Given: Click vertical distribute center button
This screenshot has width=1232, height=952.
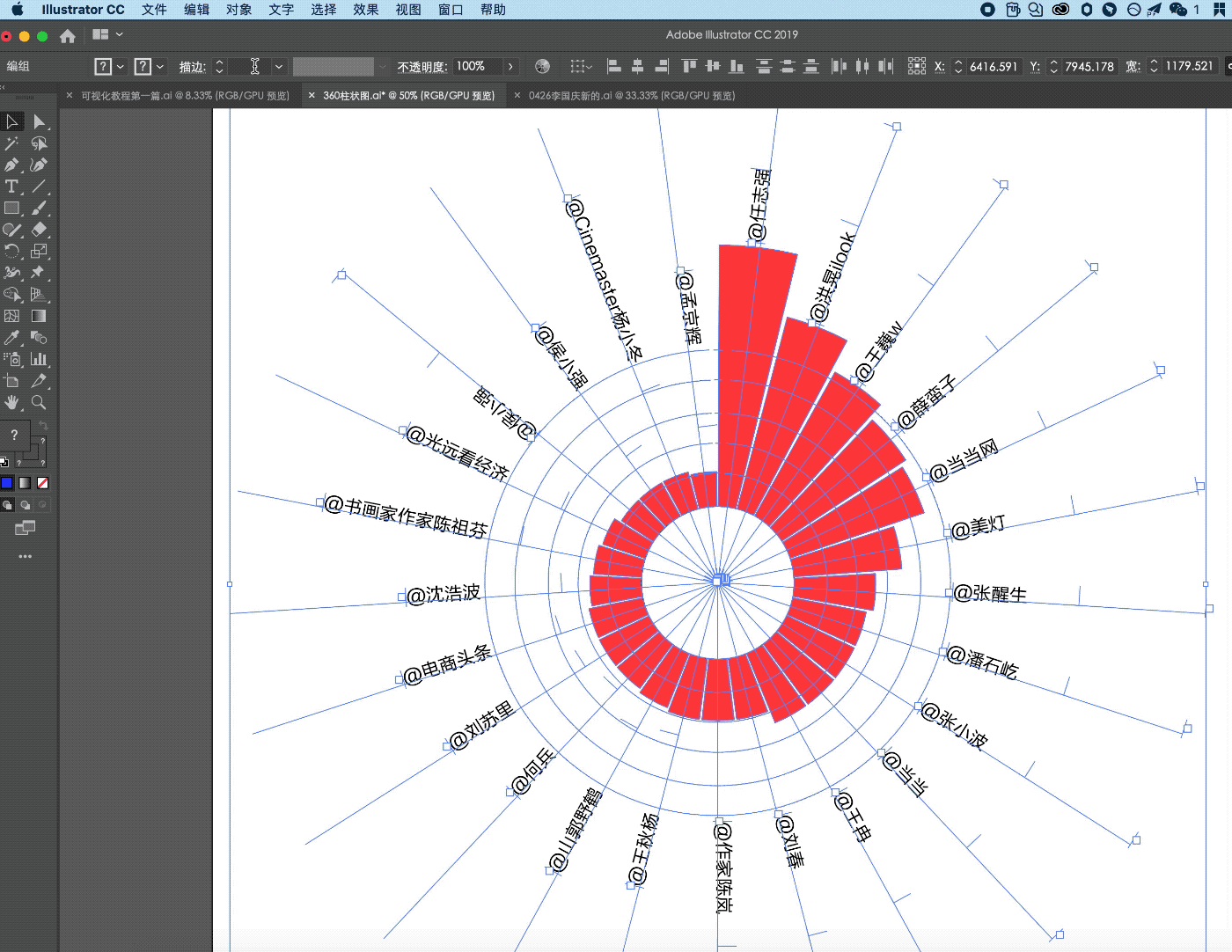Looking at the screenshot, I should (788, 66).
